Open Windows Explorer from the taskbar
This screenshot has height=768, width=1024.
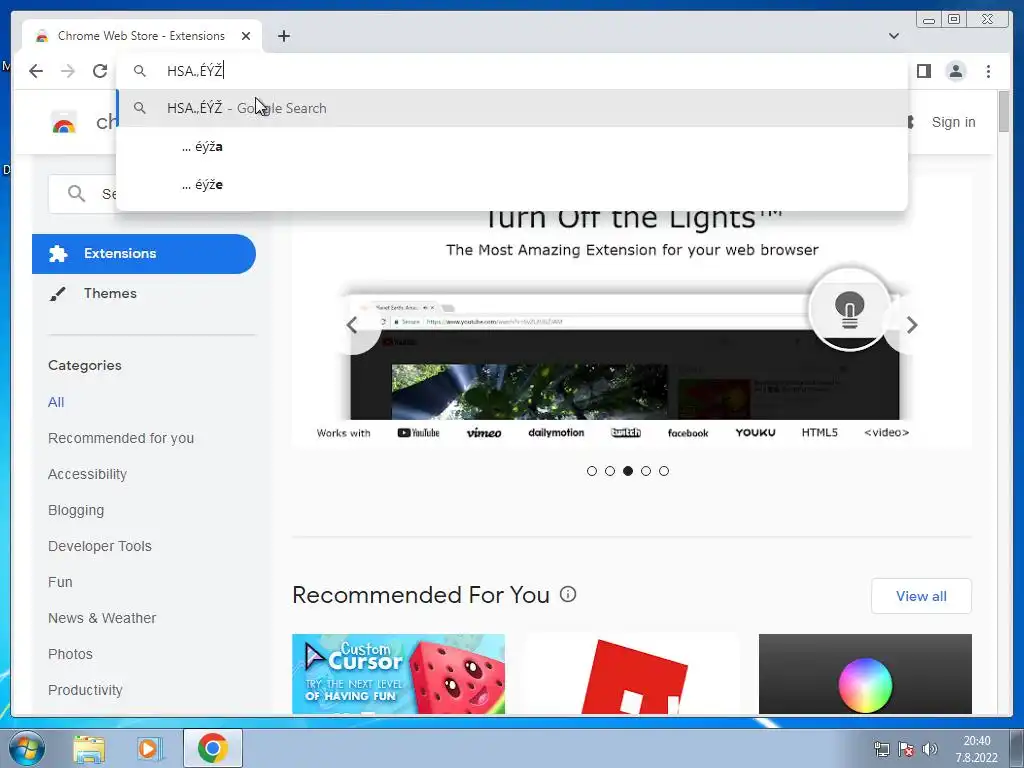[x=89, y=748]
